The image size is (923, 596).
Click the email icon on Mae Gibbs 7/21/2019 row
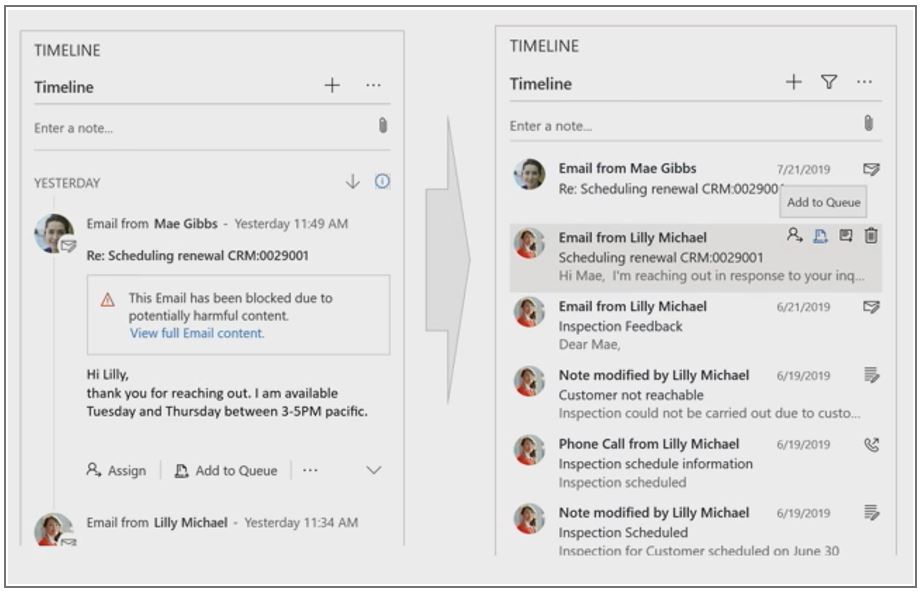871,170
